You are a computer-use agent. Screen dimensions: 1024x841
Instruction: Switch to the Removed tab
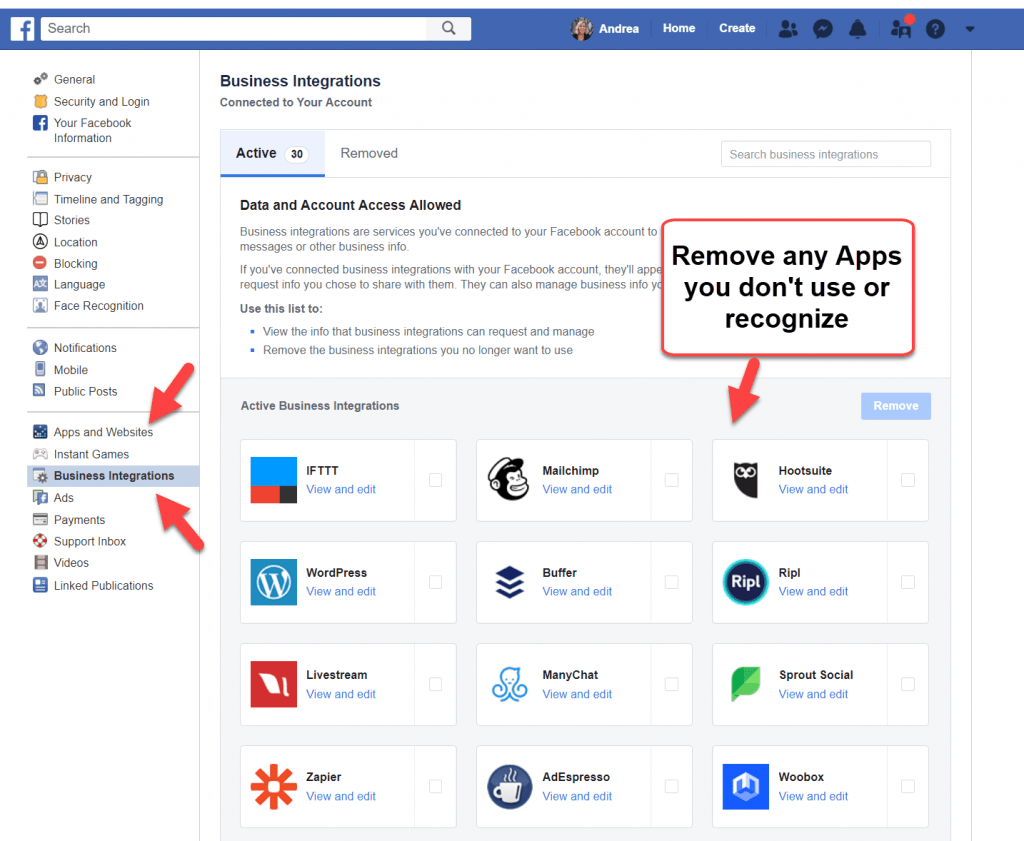[x=369, y=153]
